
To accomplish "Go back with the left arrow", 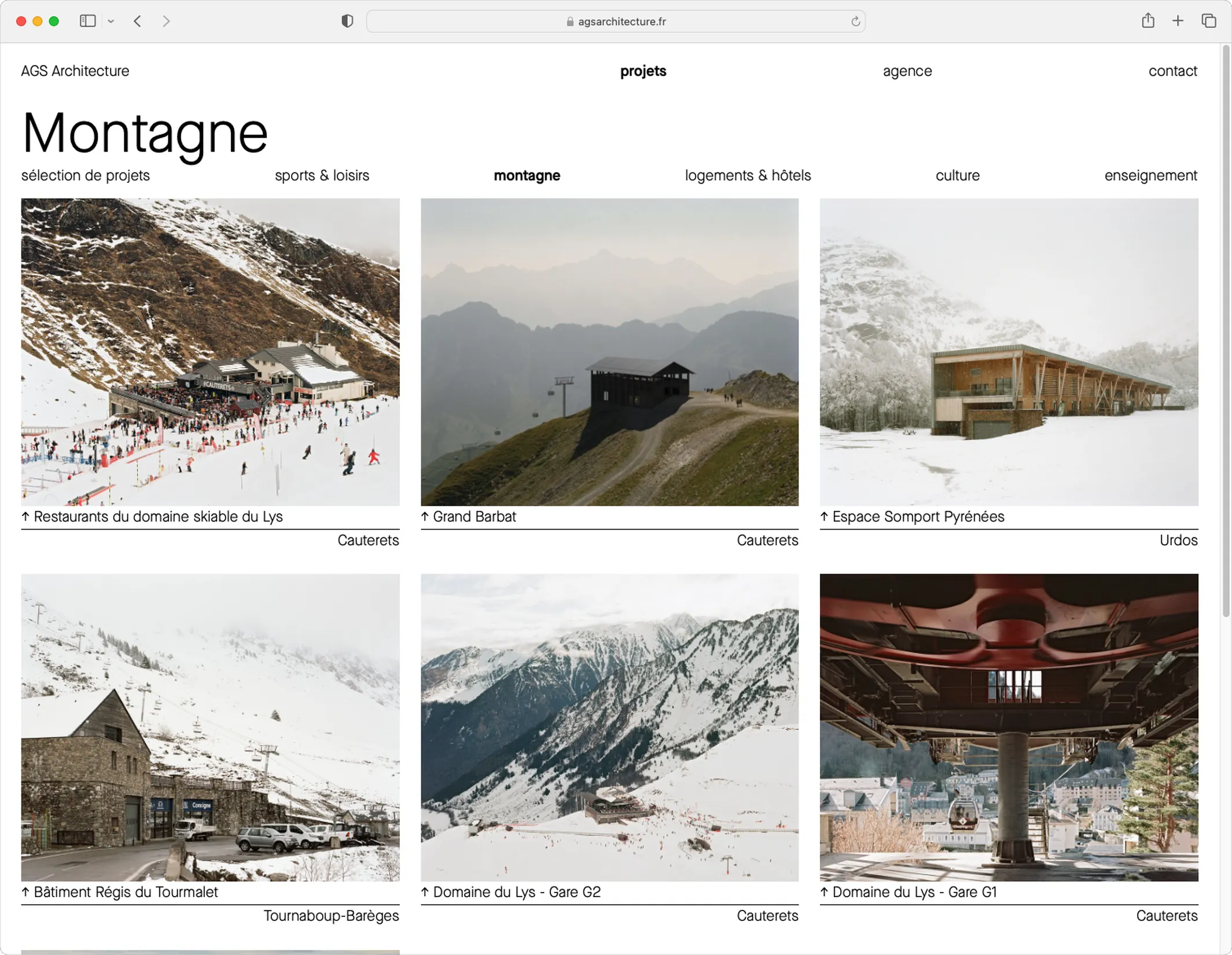I will point(137,21).
